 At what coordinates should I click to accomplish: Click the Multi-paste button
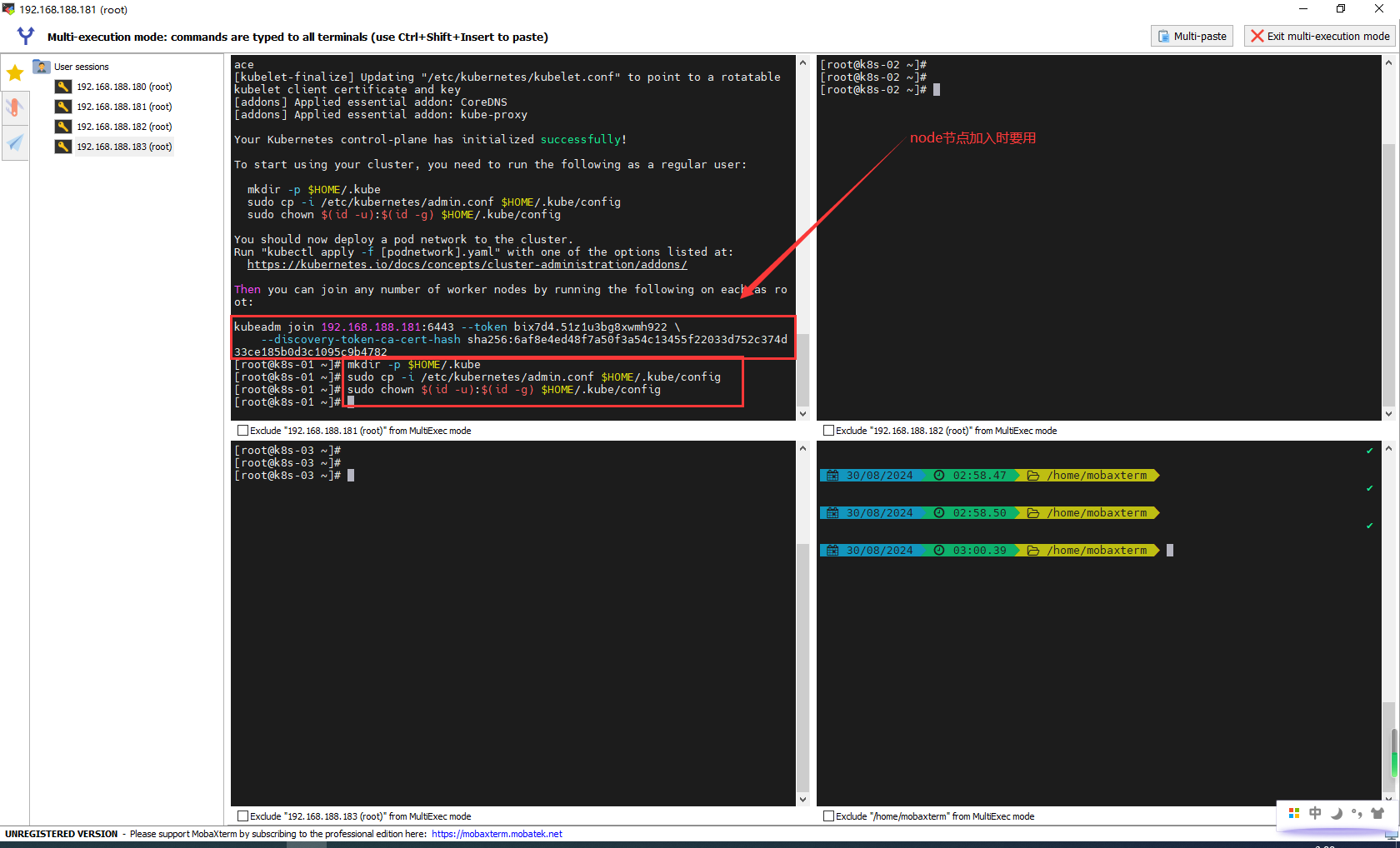[1192, 36]
